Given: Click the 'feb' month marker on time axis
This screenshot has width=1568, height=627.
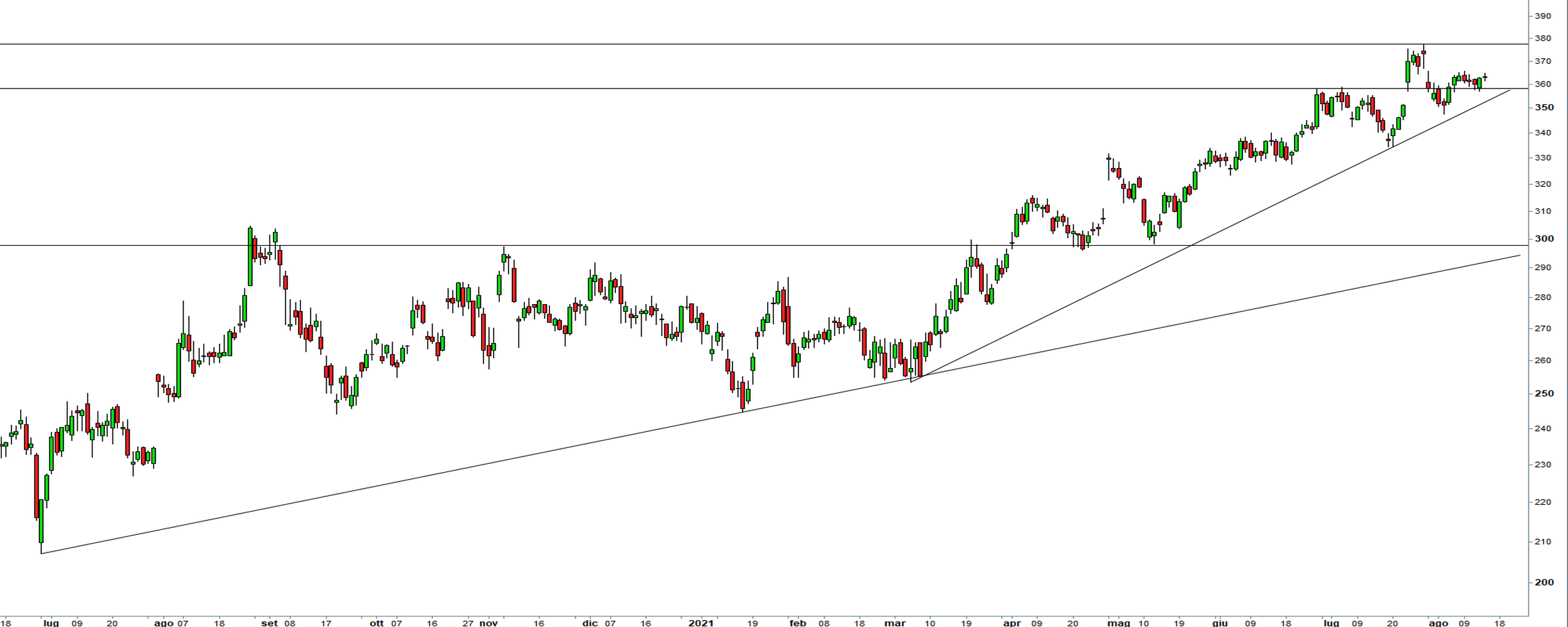Looking at the screenshot, I should pos(797,623).
